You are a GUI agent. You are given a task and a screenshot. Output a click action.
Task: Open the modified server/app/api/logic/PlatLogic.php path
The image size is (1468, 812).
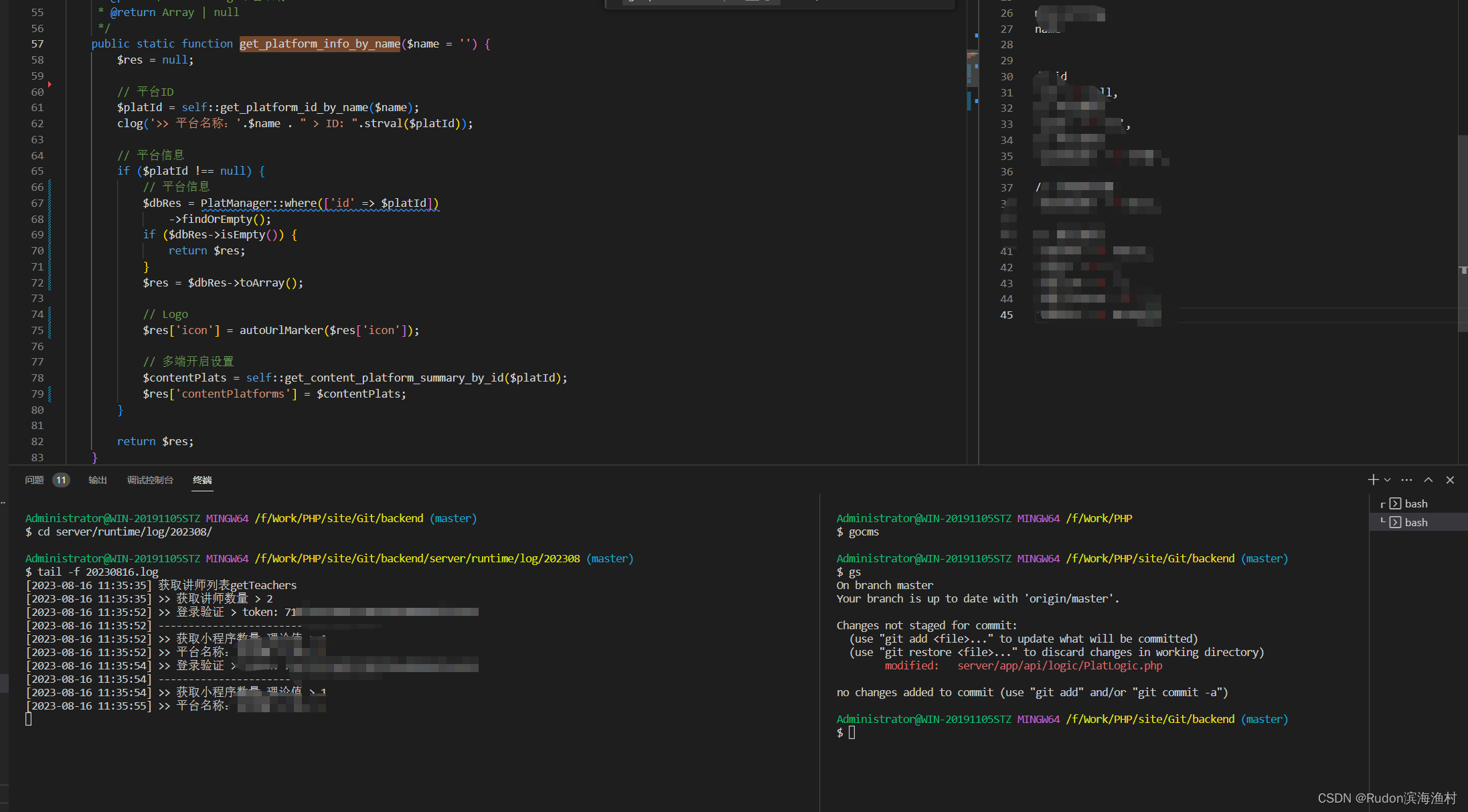[x=1060, y=665]
